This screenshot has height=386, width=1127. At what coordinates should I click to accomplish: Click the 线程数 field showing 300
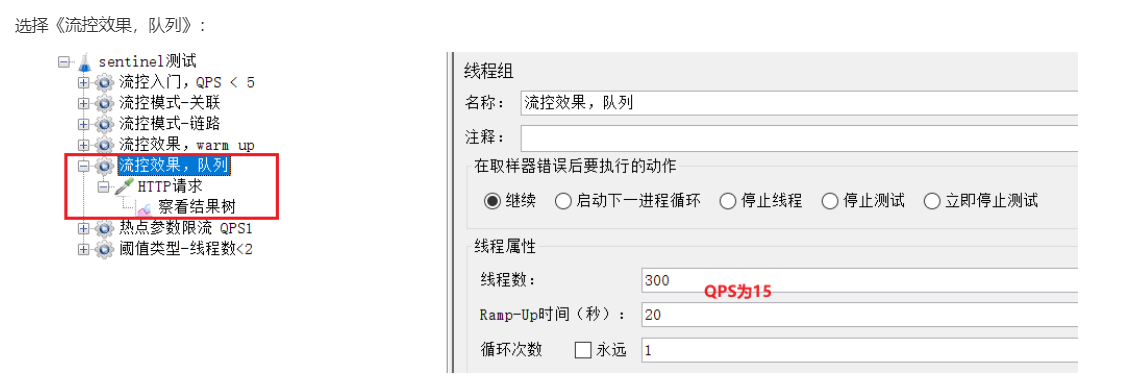[860, 280]
